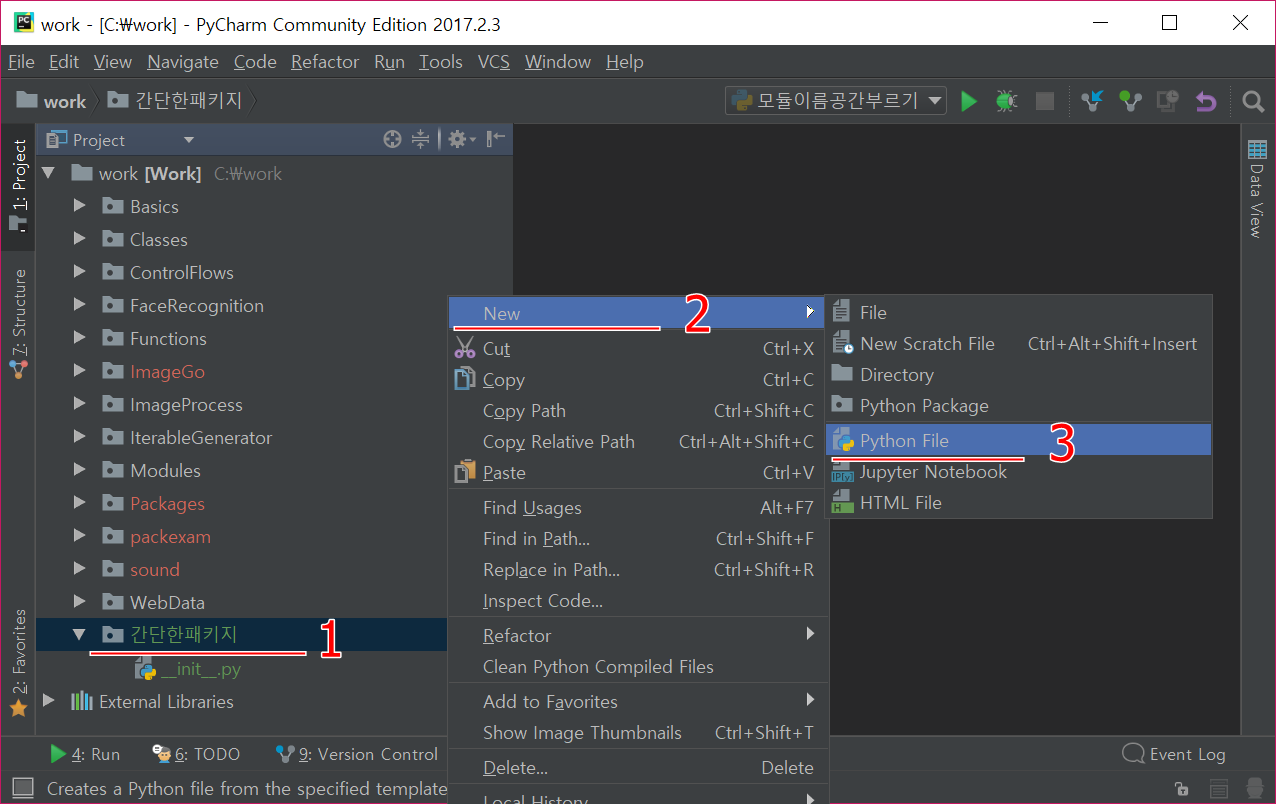Open the Version Control tool window

tap(357, 754)
